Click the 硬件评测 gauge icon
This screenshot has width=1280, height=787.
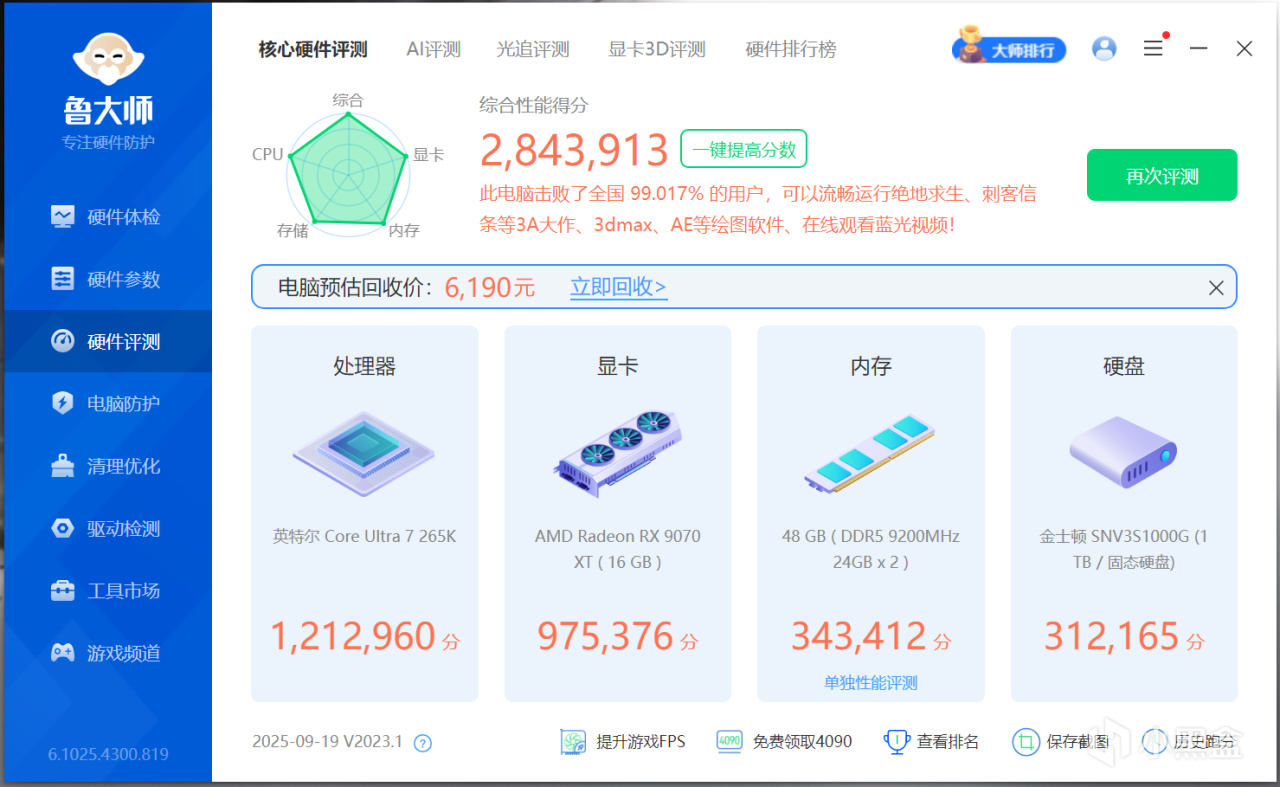click(63, 341)
